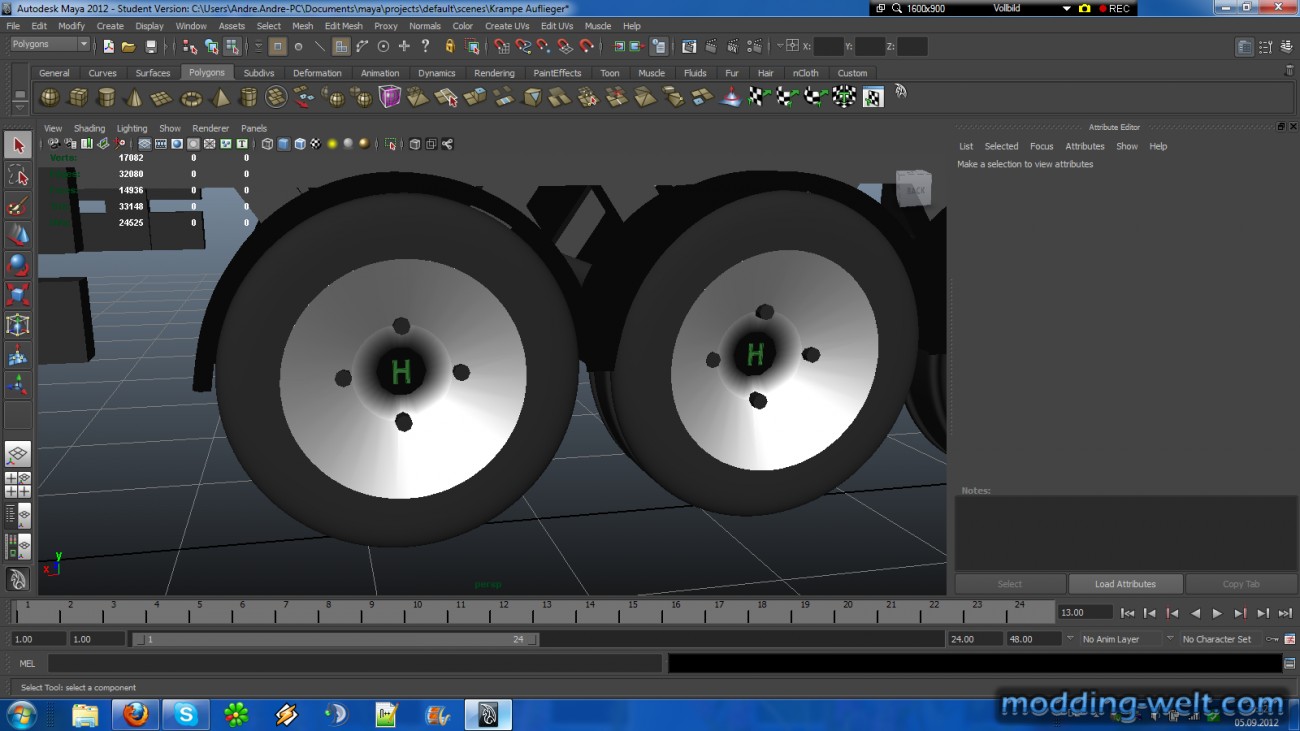Click the purple cube shelf icon
The width and height of the screenshot is (1300, 731).
click(389, 97)
